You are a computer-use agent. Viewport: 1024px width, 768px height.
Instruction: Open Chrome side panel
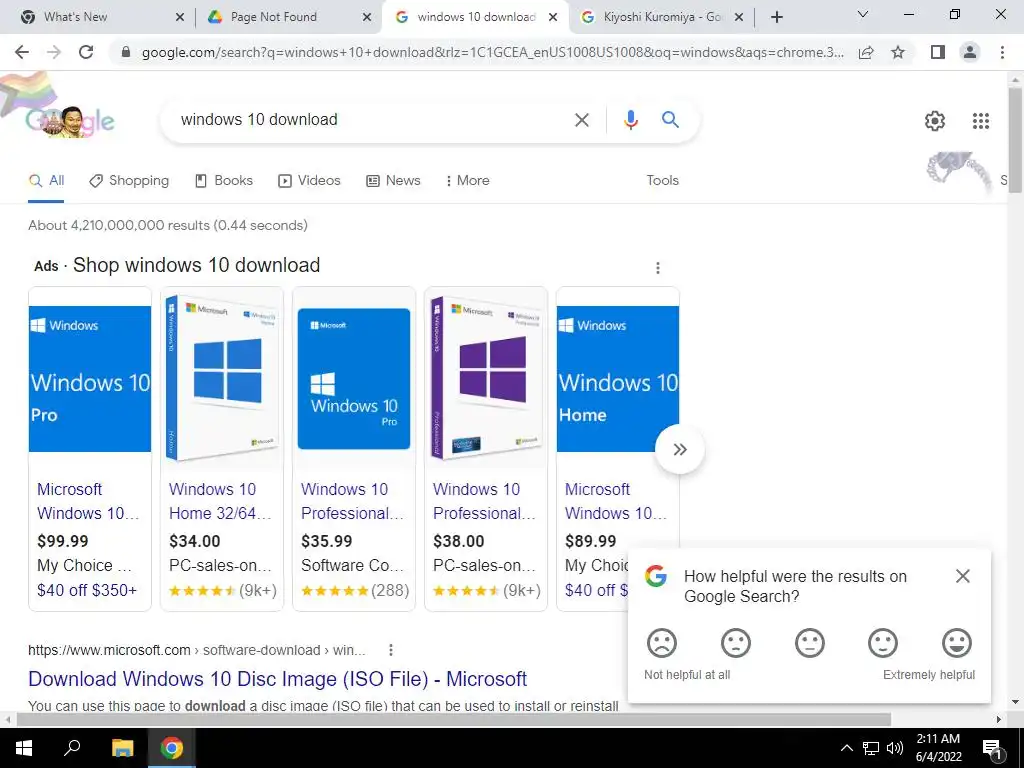click(x=938, y=52)
